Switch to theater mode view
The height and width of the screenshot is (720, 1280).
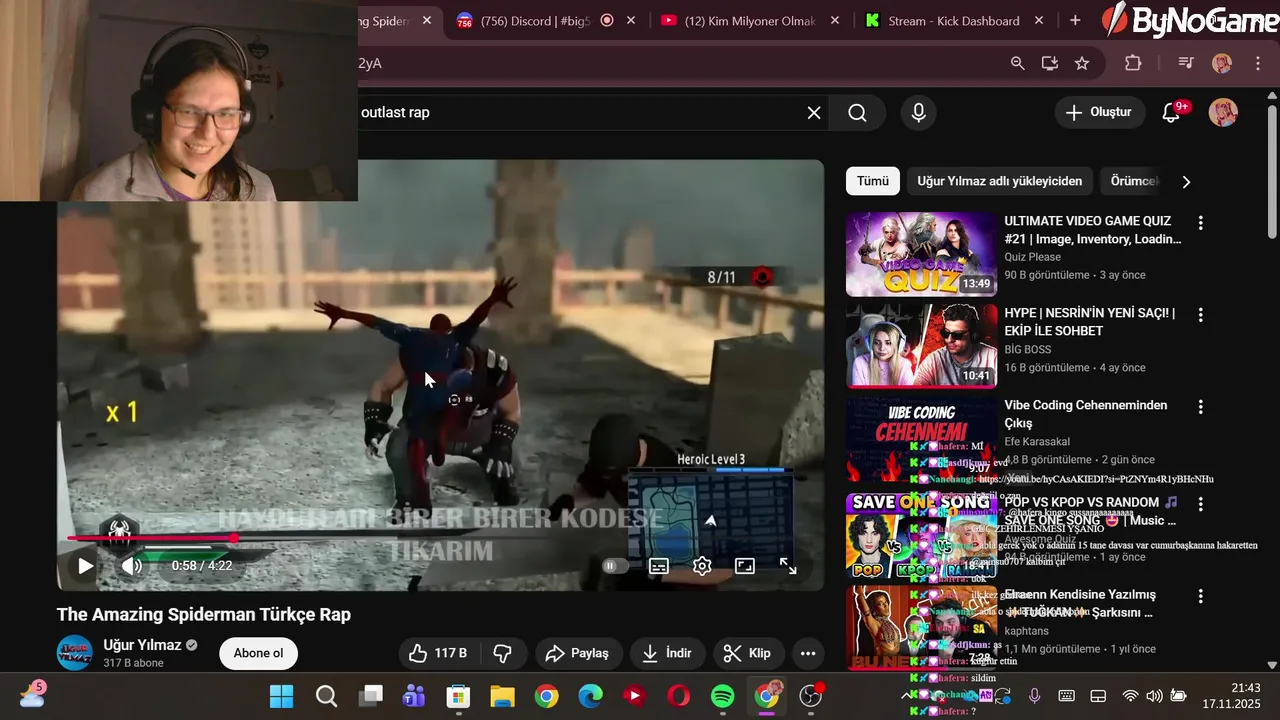click(745, 566)
